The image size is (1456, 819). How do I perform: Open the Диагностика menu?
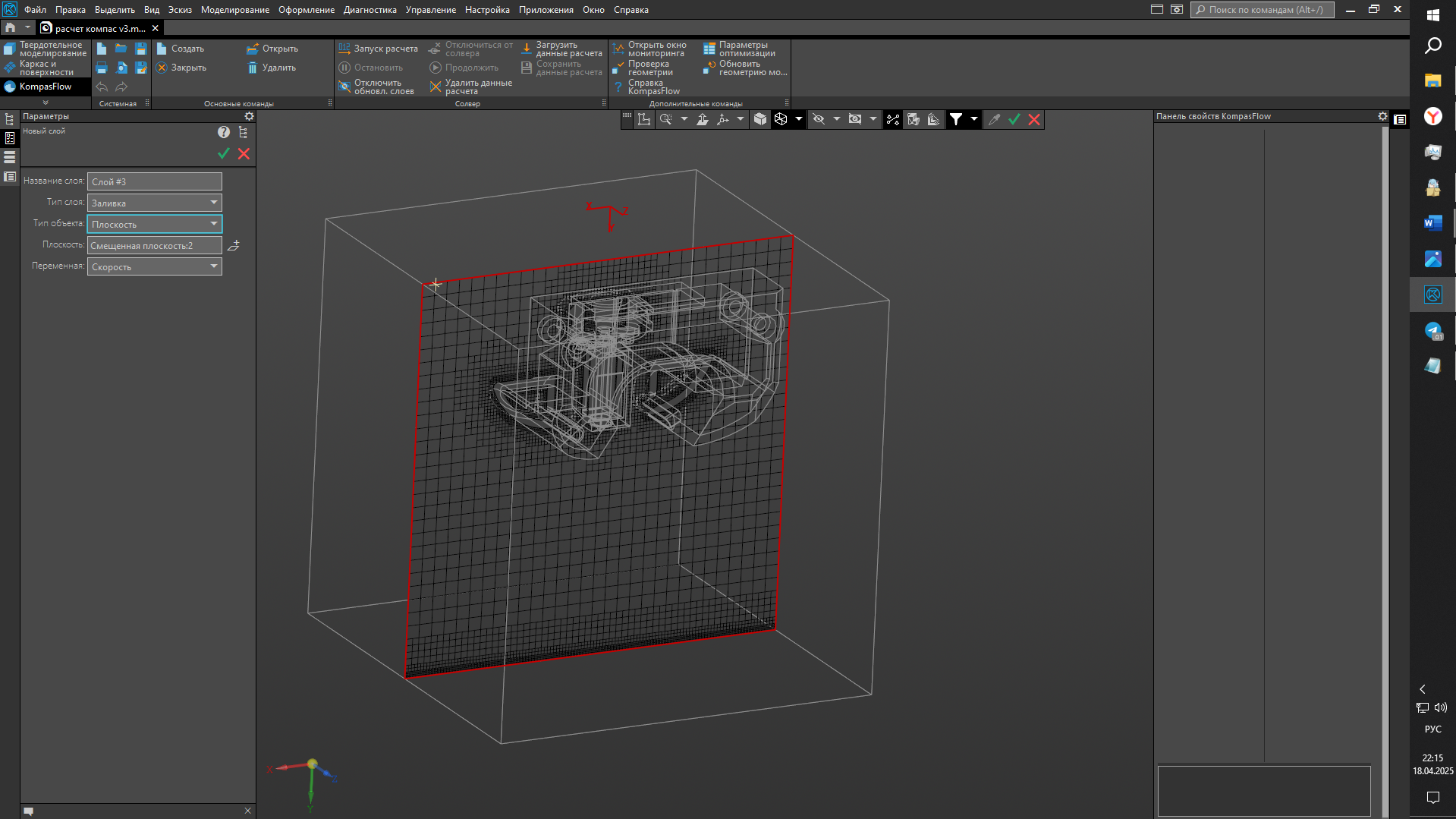click(x=370, y=10)
